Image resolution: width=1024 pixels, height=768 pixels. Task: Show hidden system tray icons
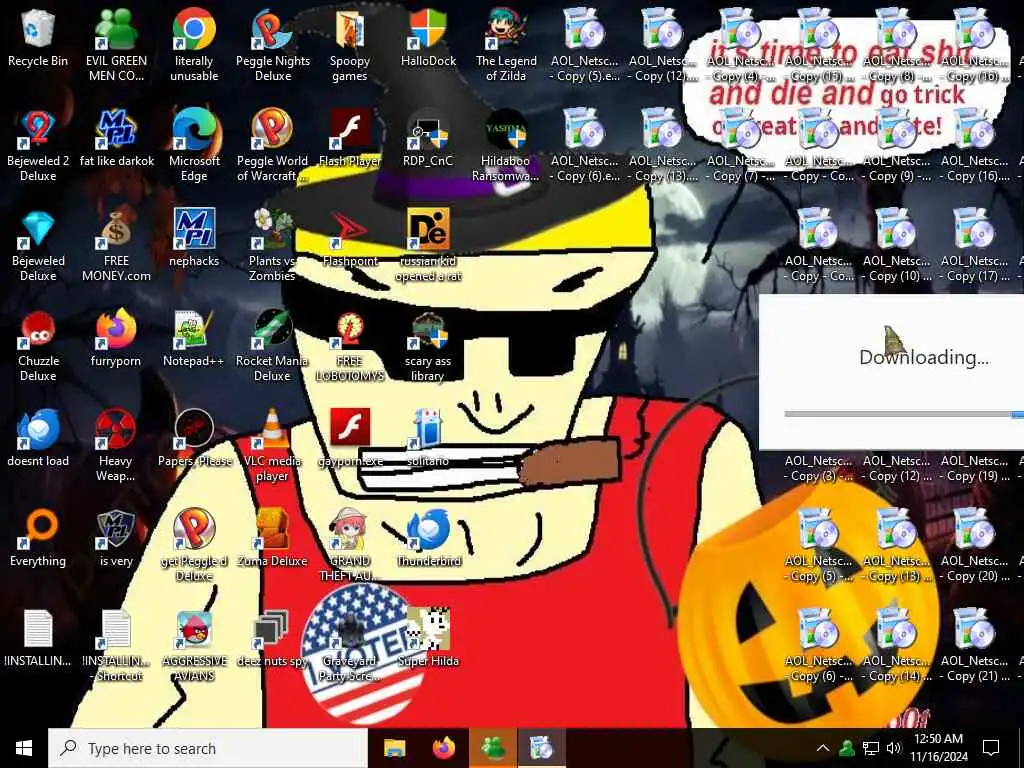[823, 748]
